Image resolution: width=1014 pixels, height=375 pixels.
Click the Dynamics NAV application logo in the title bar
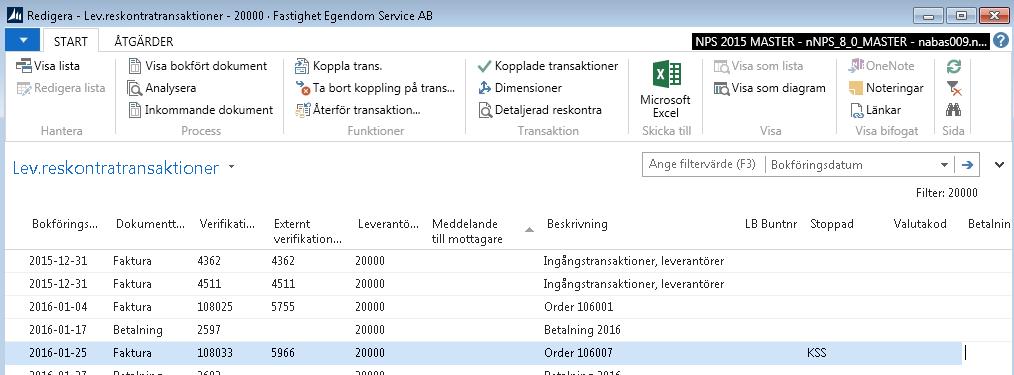click(14, 15)
